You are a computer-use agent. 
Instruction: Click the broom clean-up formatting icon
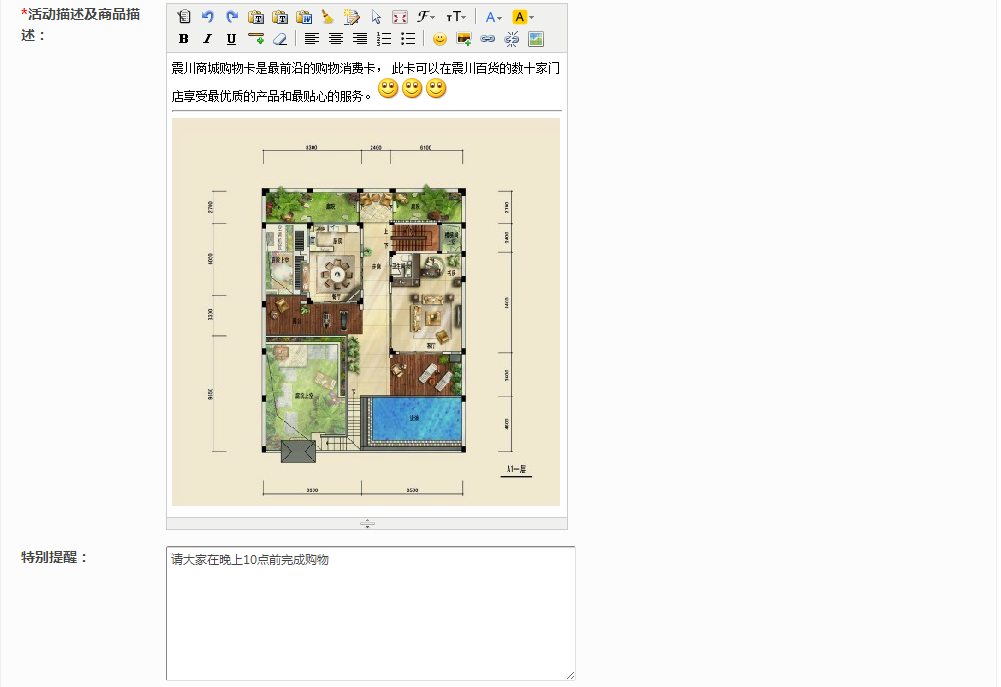tap(328, 17)
